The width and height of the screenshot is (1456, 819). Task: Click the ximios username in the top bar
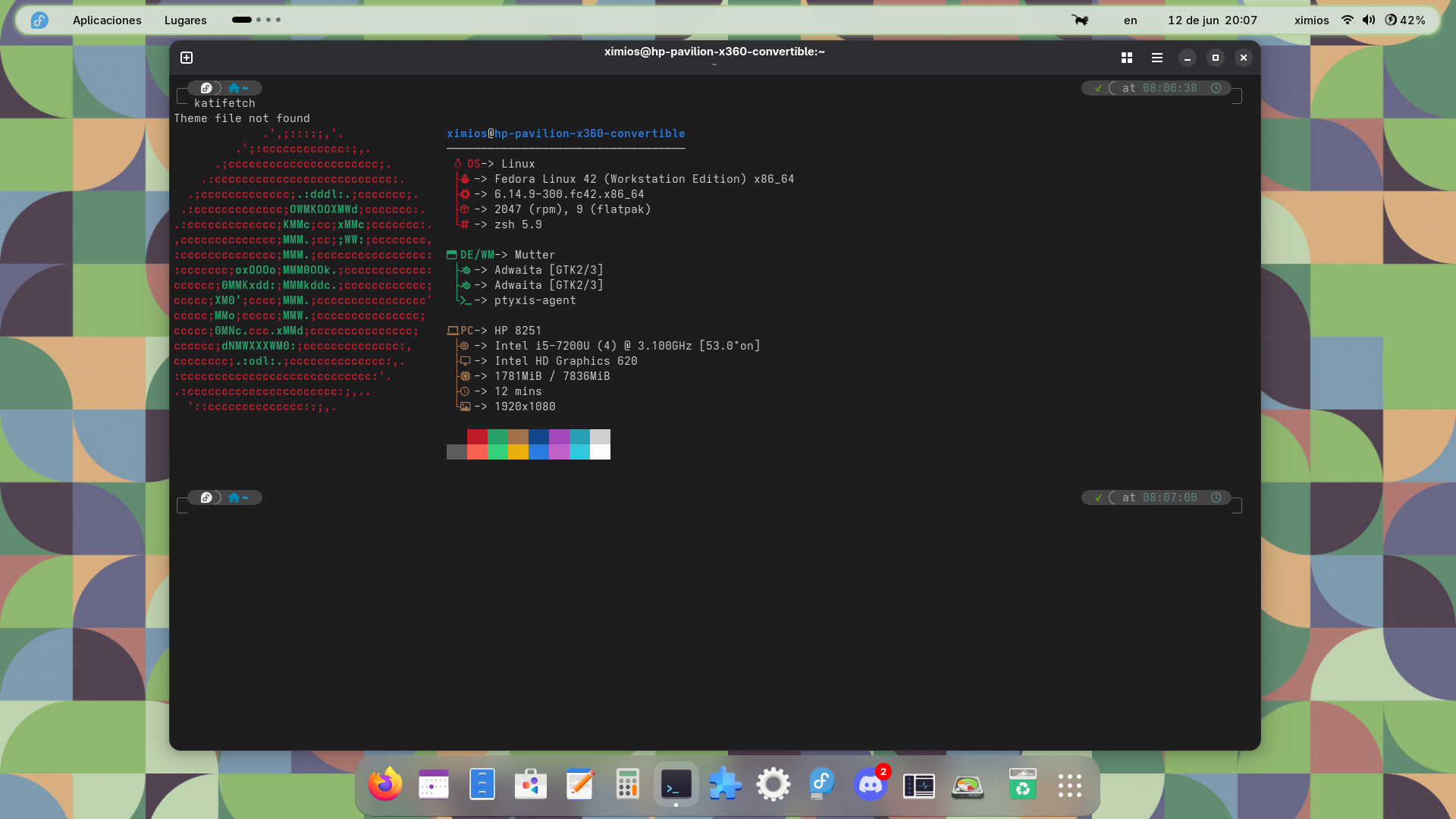click(1310, 20)
